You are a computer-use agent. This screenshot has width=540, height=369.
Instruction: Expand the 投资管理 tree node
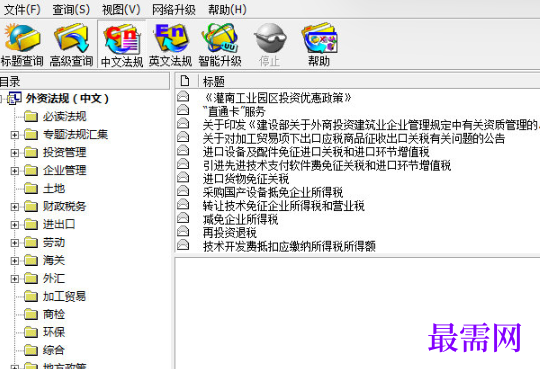coord(14,153)
